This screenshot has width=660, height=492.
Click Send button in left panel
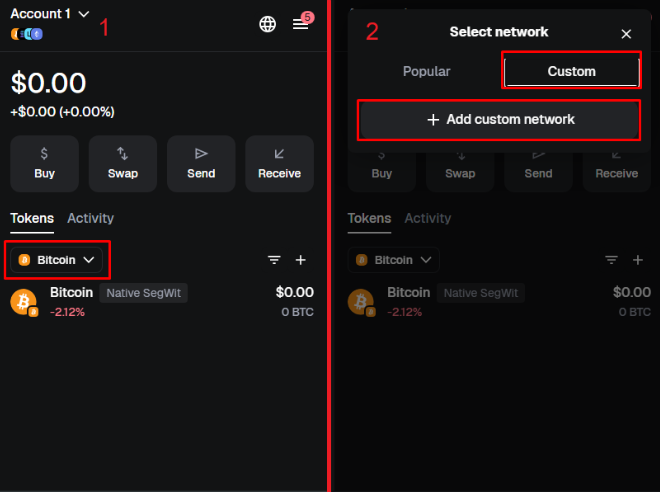coord(201,164)
